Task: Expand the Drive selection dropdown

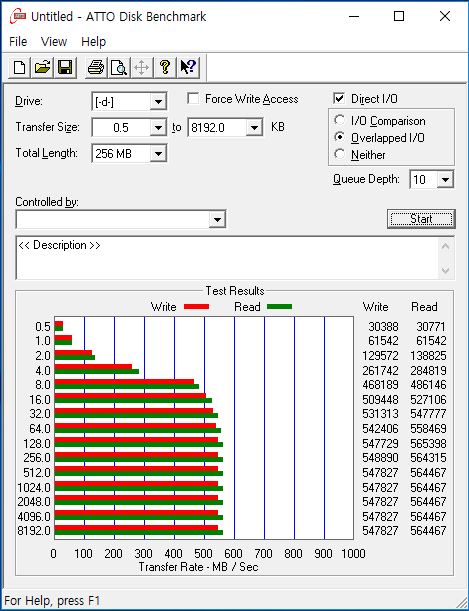Action: click(158, 102)
